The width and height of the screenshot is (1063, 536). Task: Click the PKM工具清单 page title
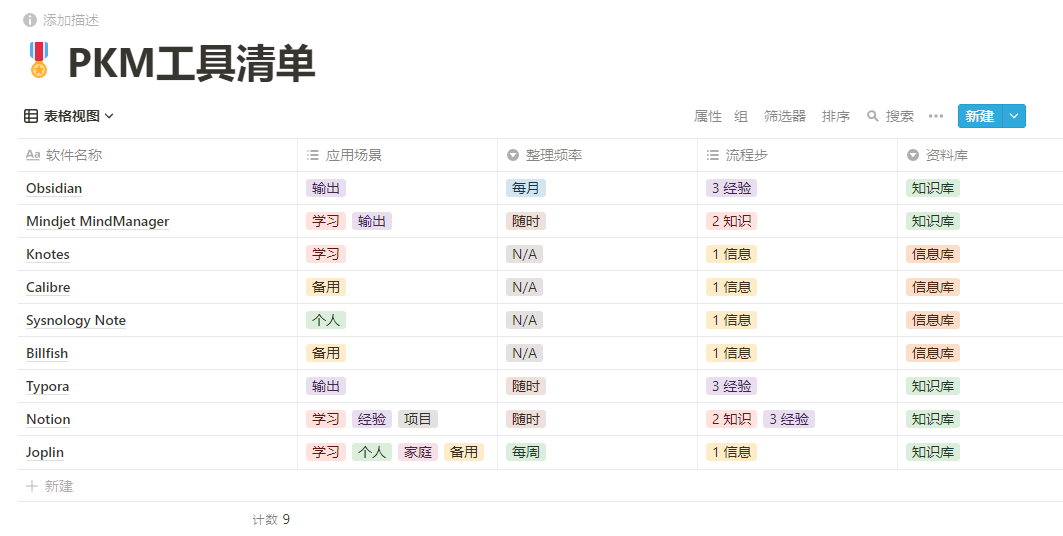(x=192, y=64)
